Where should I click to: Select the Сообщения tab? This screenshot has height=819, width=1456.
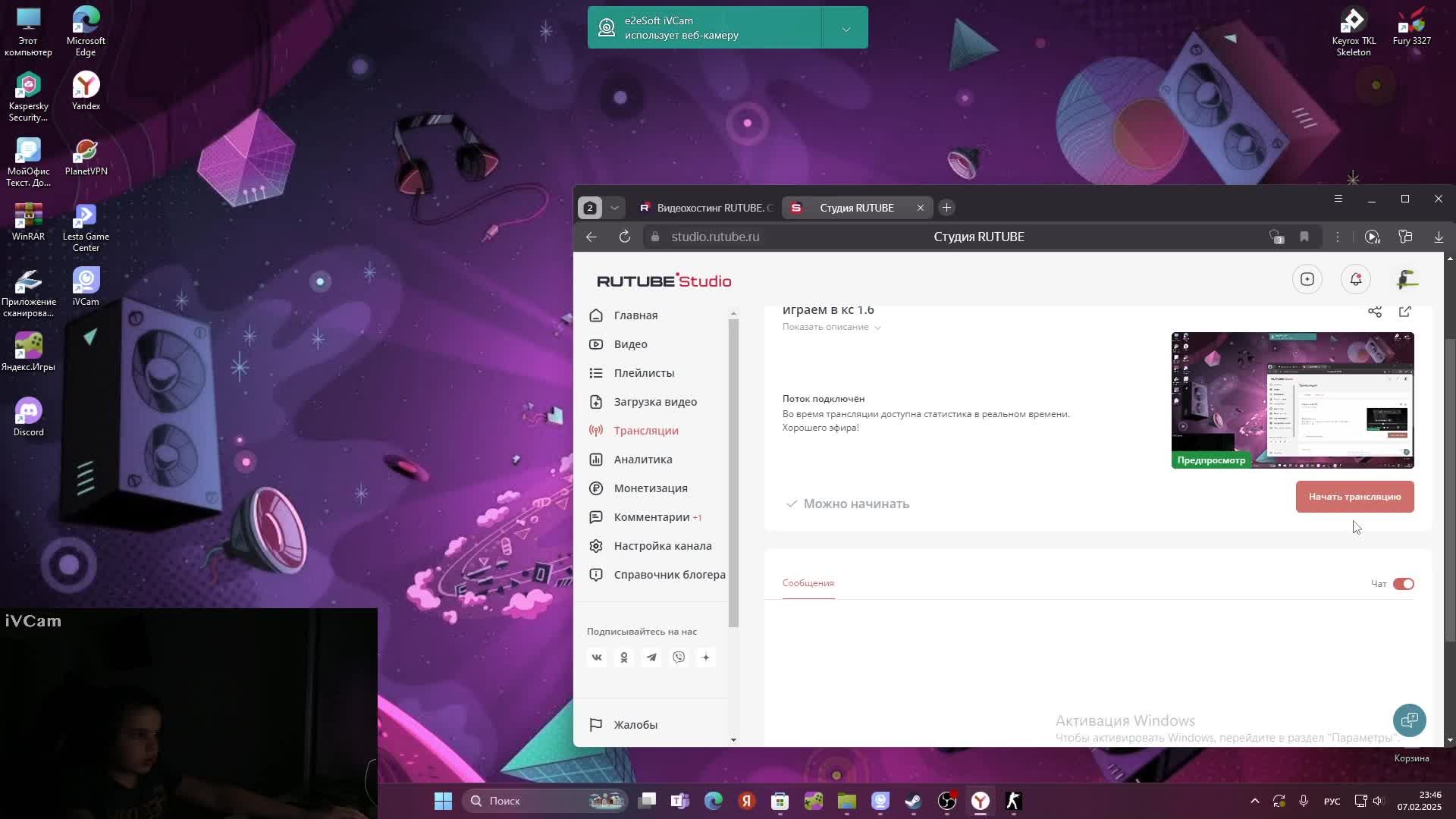pos(808,583)
